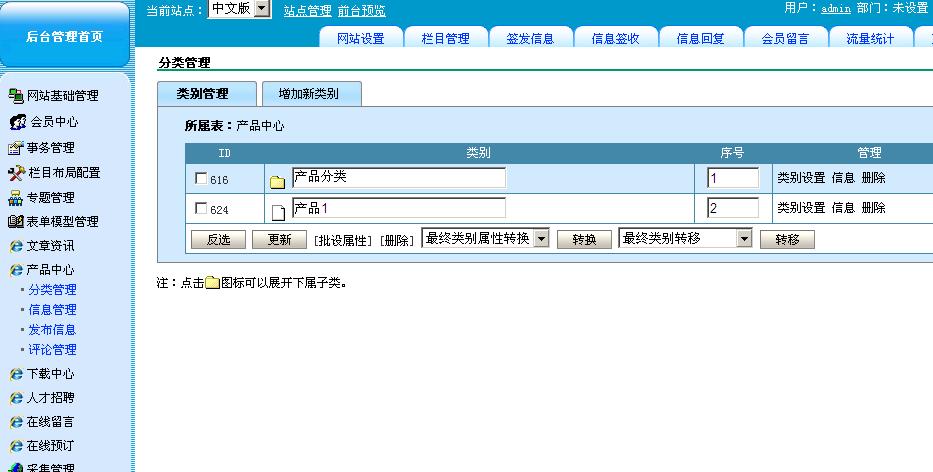Image resolution: width=933 pixels, height=472 pixels.
Task: Open the 栏目管理 top tab
Action: [445, 39]
